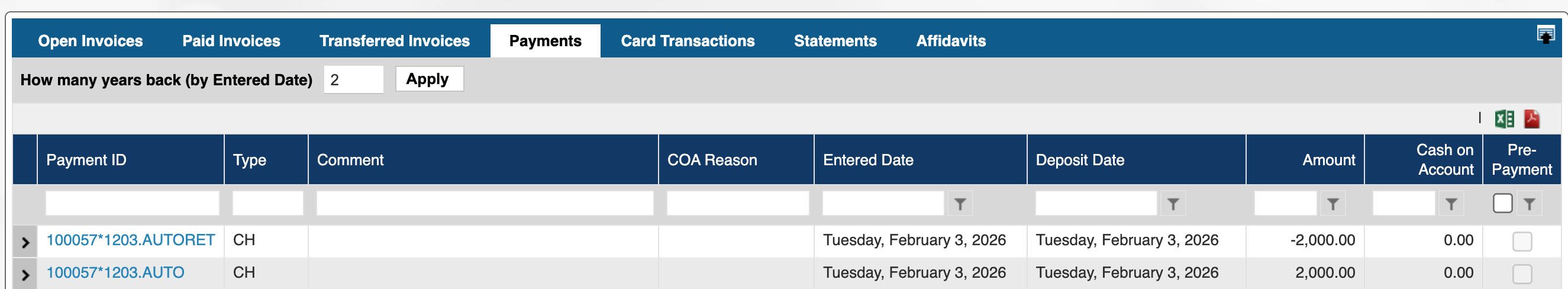This screenshot has height=289, width=1568.
Task: Open the Deposit Date filter icon
Action: [x=1173, y=204]
